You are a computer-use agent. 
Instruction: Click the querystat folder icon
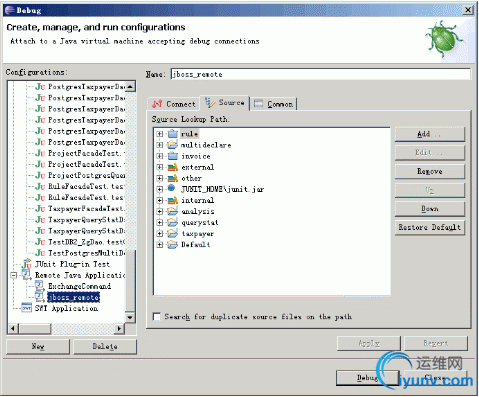click(173, 222)
